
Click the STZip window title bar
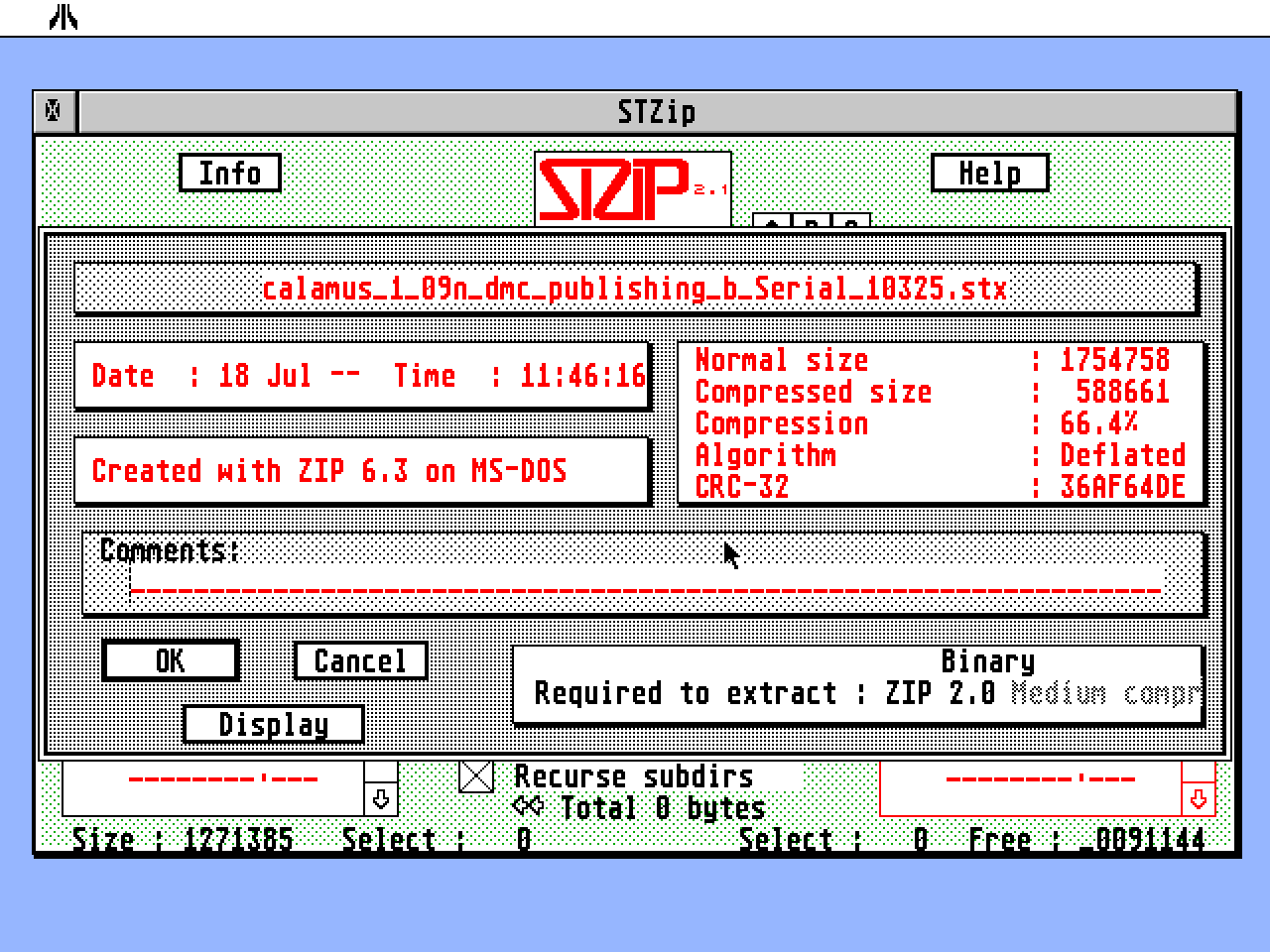pos(657,112)
